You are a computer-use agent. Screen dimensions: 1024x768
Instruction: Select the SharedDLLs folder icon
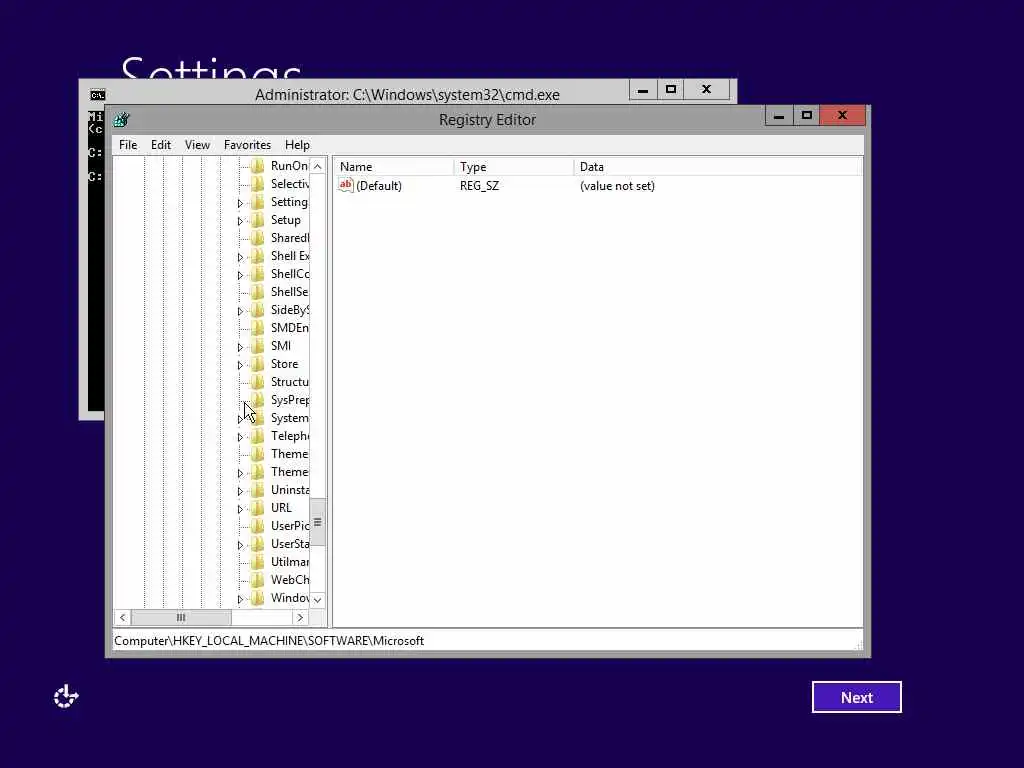[x=258, y=238]
